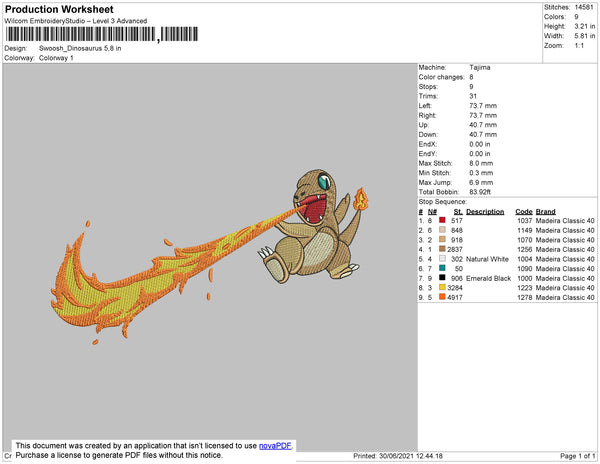This screenshot has width=600, height=464.
Task: Click the Width value 5.81 in
Action: click(585, 36)
